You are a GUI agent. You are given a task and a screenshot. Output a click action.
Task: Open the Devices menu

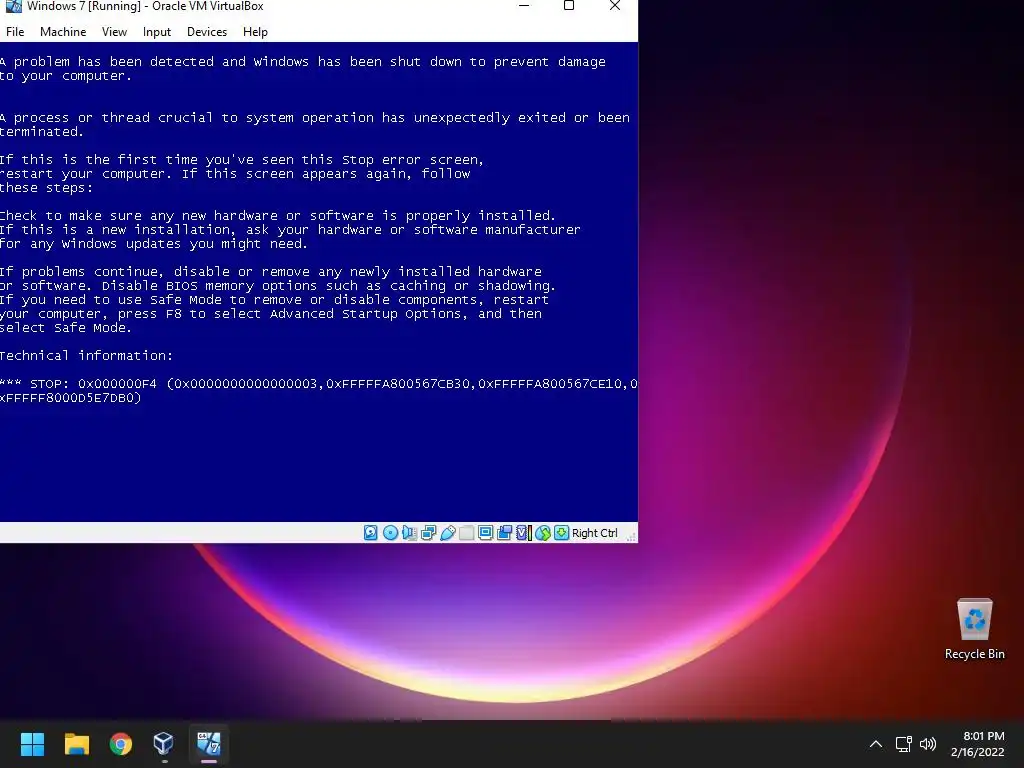click(x=207, y=31)
